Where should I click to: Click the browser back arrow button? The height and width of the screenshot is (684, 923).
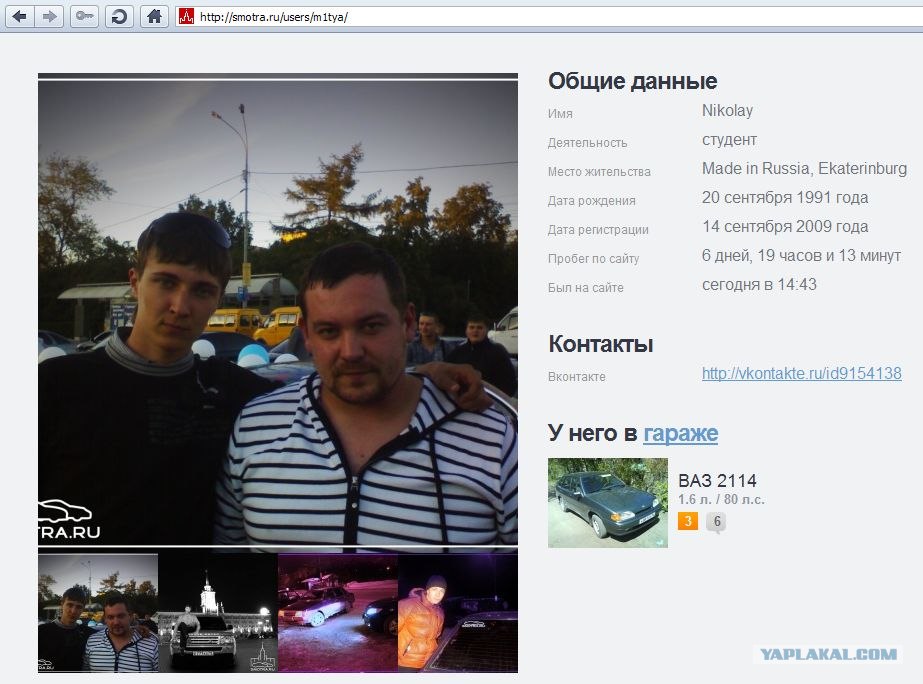[x=20, y=16]
